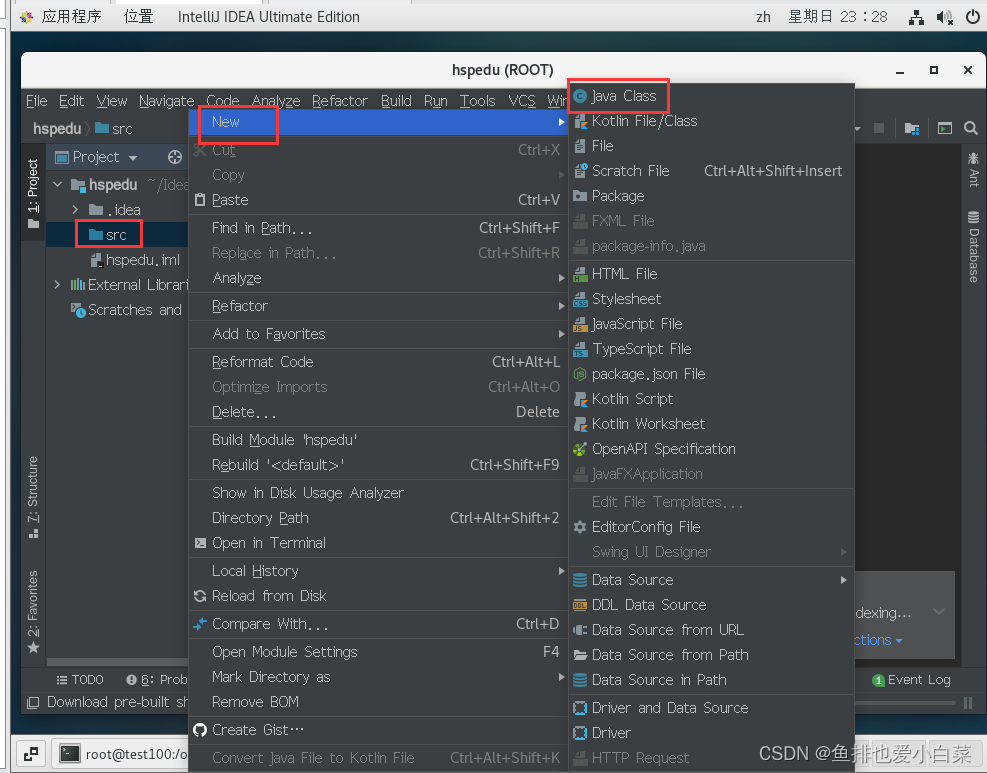
Task: Select hspedu.iml file in tree
Action: point(135,260)
